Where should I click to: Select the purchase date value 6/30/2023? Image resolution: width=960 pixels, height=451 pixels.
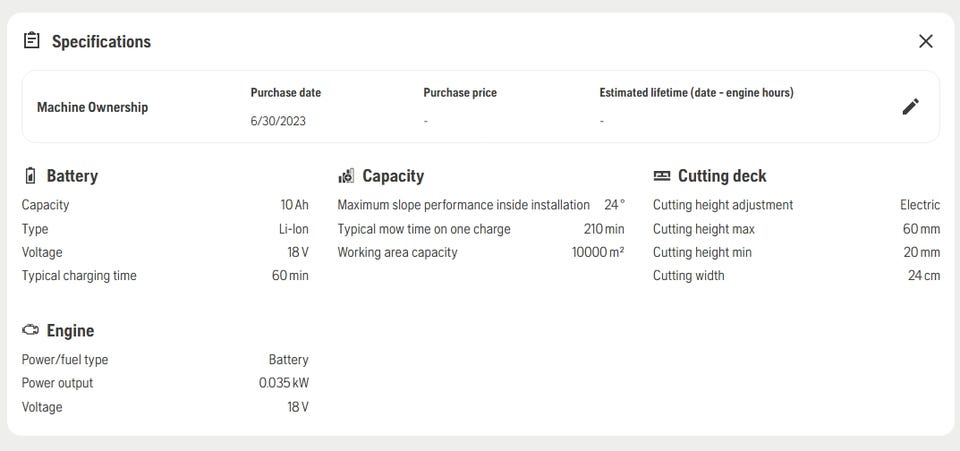[278, 121]
